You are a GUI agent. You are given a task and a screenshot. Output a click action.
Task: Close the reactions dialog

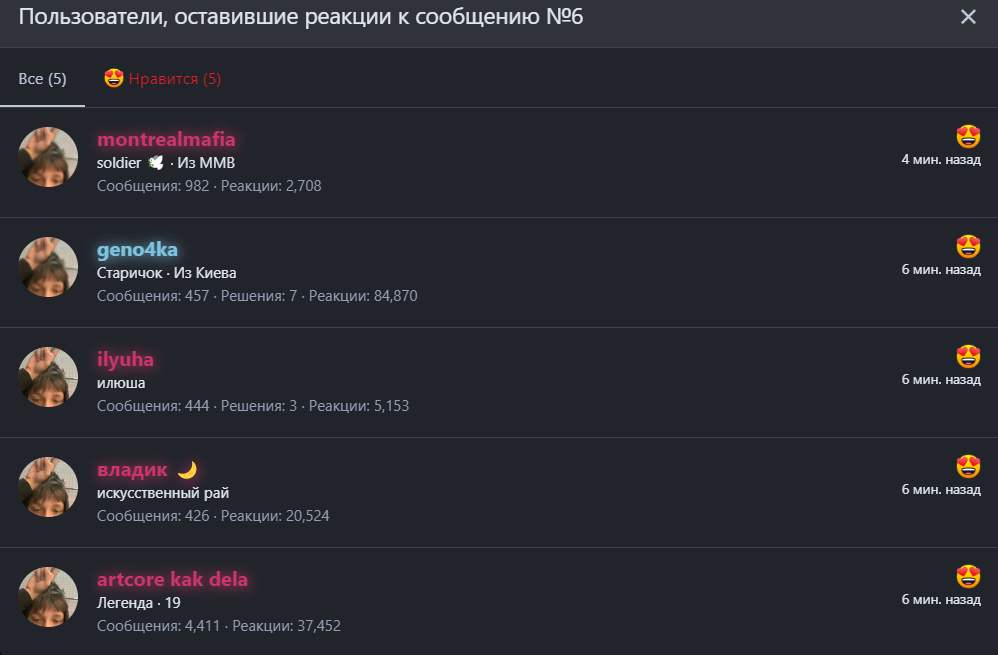point(968,17)
